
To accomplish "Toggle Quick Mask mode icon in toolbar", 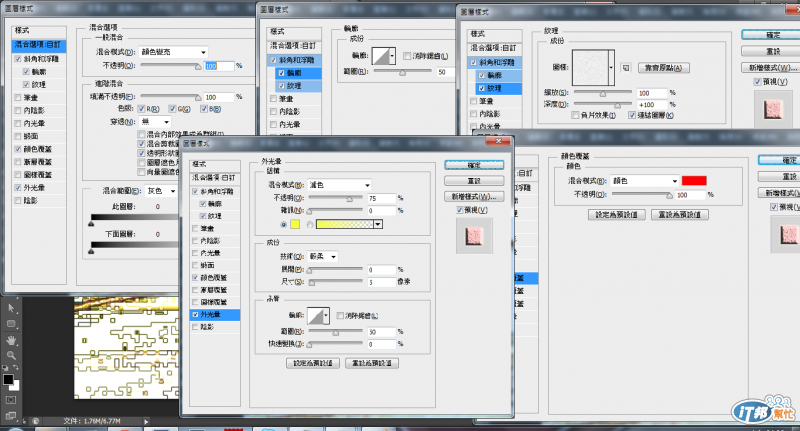I will [x=11, y=400].
